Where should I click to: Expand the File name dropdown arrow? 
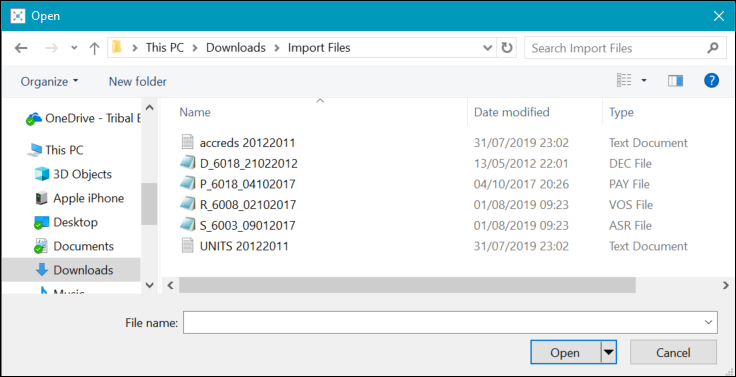[708, 323]
